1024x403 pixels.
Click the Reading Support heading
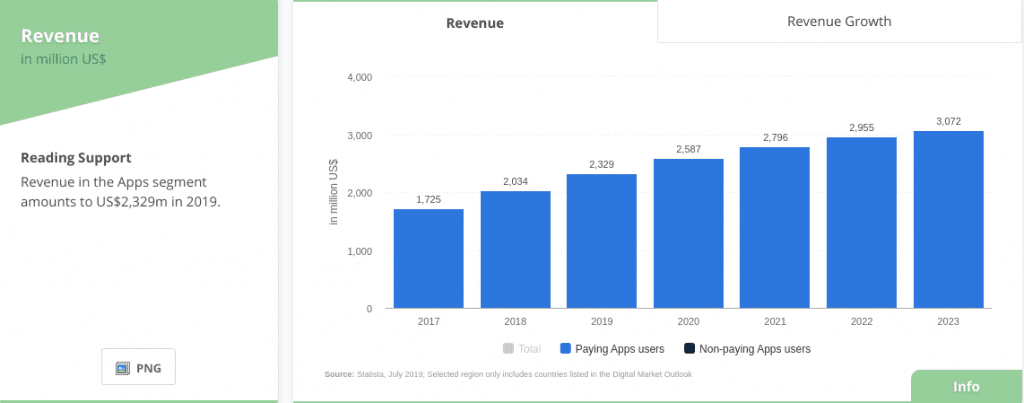[x=76, y=158]
